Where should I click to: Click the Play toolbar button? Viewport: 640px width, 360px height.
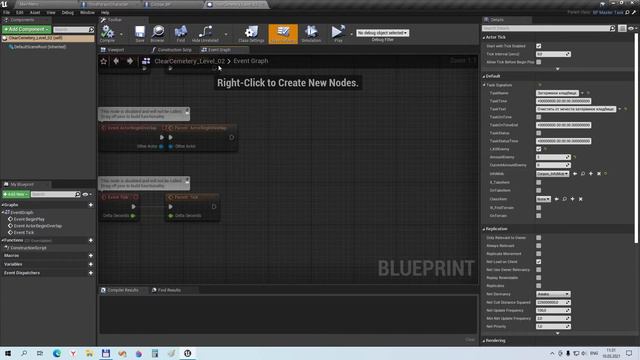pyautogui.click(x=338, y=33)
